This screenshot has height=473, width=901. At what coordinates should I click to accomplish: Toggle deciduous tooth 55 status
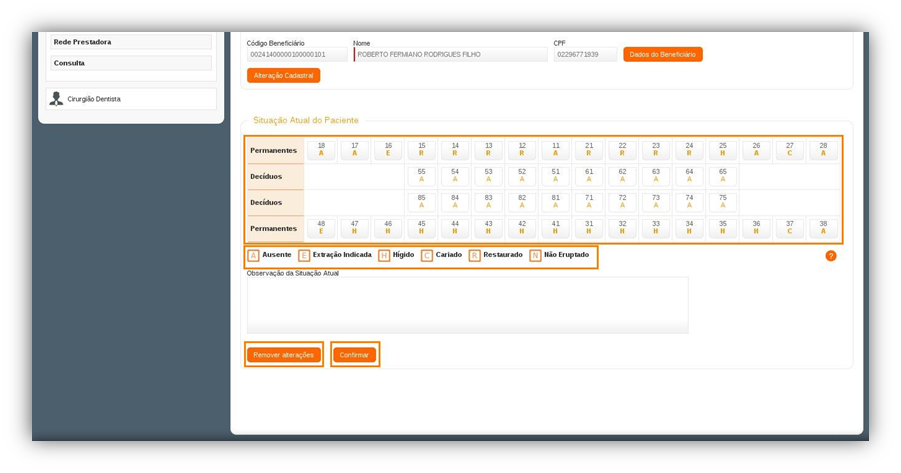pyautogui.click(x=422, y=176)
